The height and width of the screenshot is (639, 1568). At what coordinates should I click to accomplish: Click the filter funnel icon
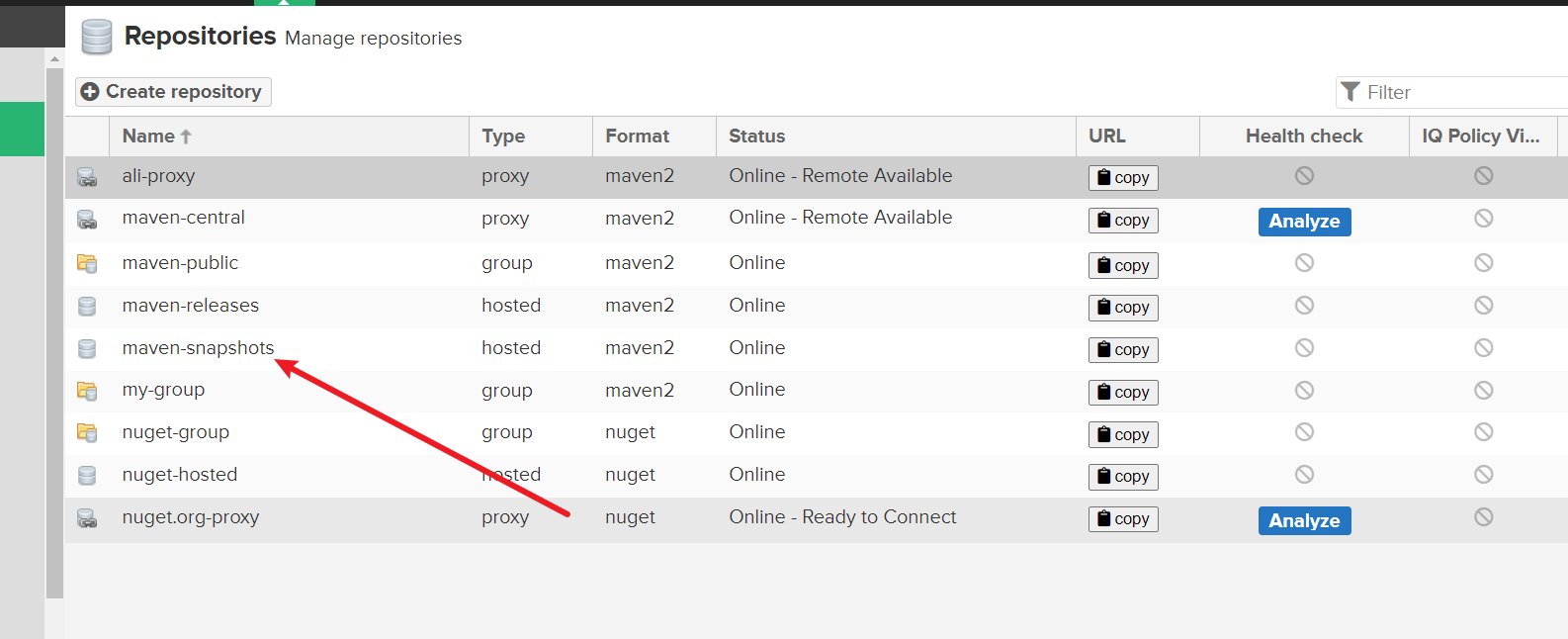point(1350,92)
